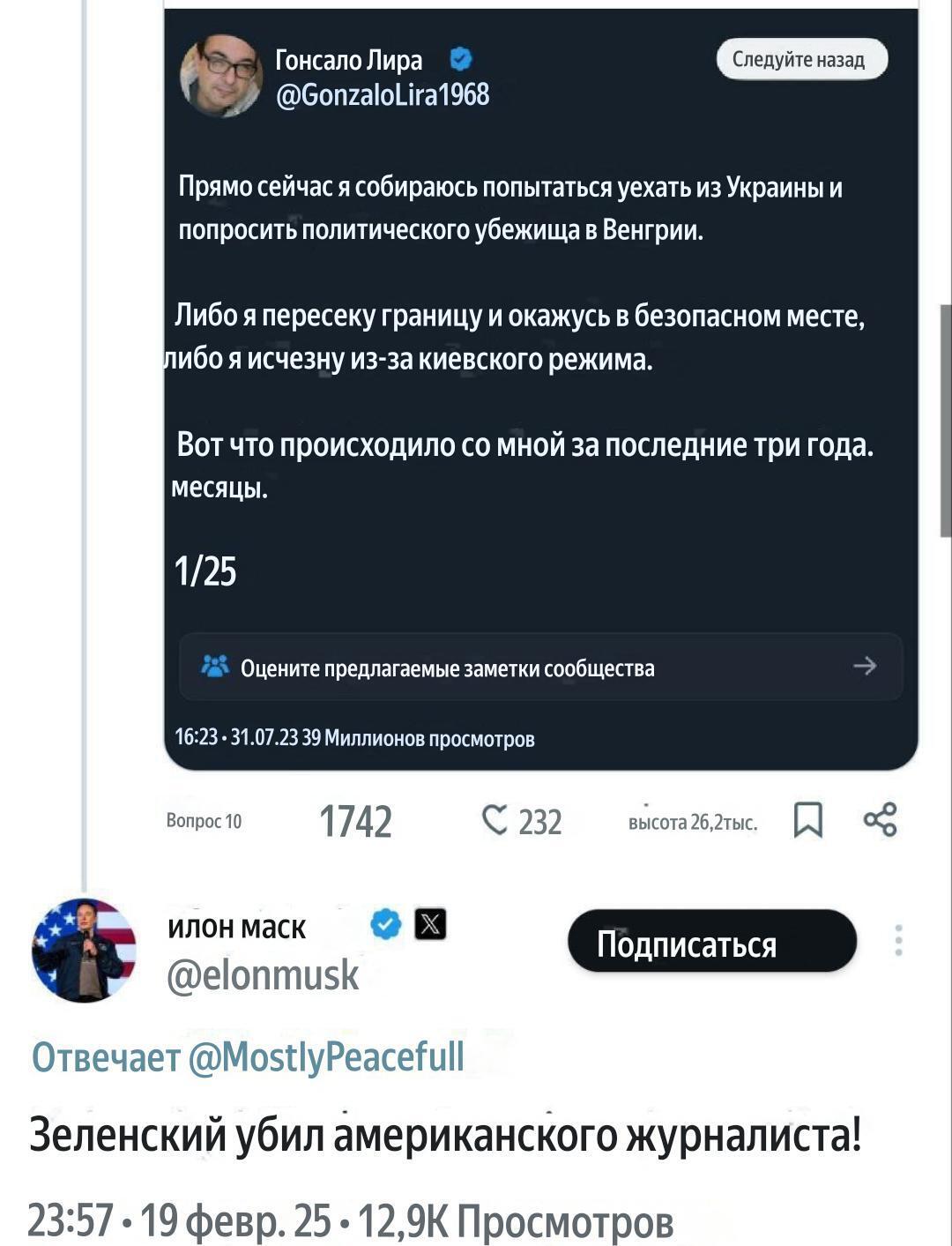Click the verified badge next to Гонсало Лира
Screen dimensions: 952x1246
pyautogui.click(x=461, y=59)
